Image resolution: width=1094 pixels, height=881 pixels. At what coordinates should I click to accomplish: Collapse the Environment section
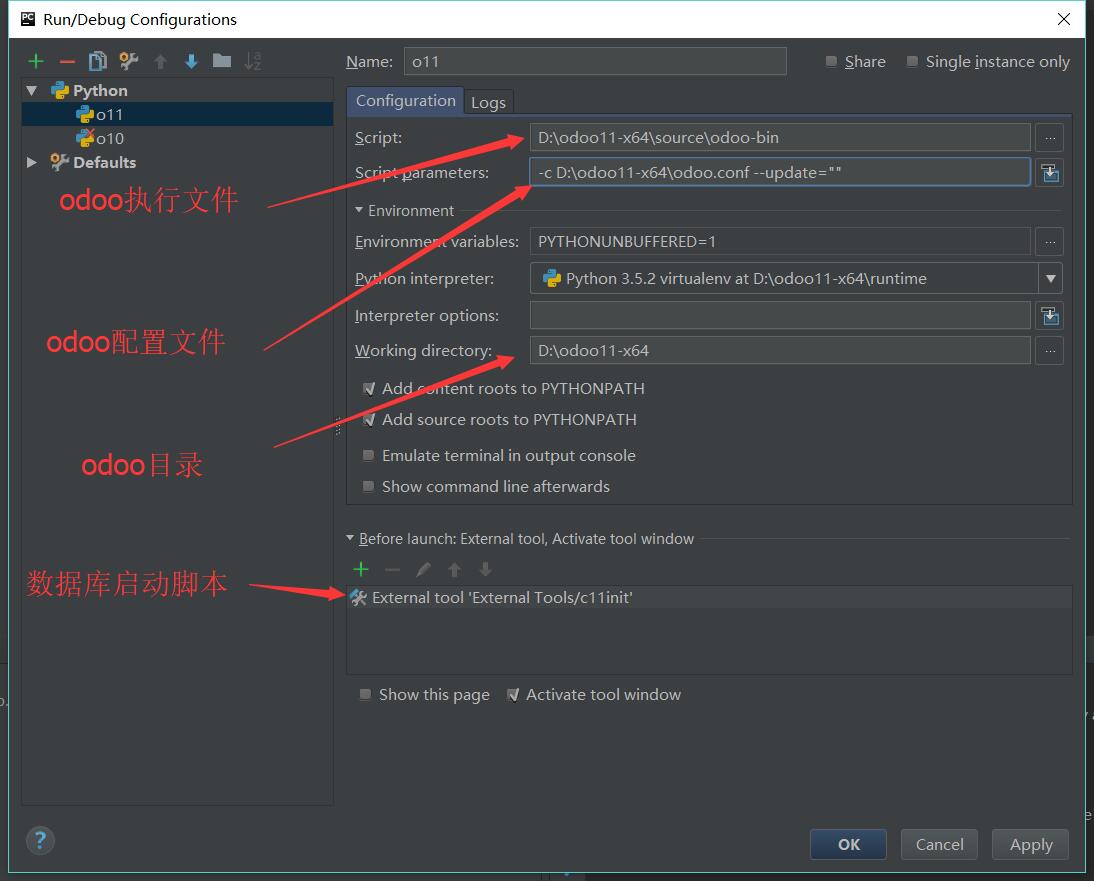[x=359, y=210]
